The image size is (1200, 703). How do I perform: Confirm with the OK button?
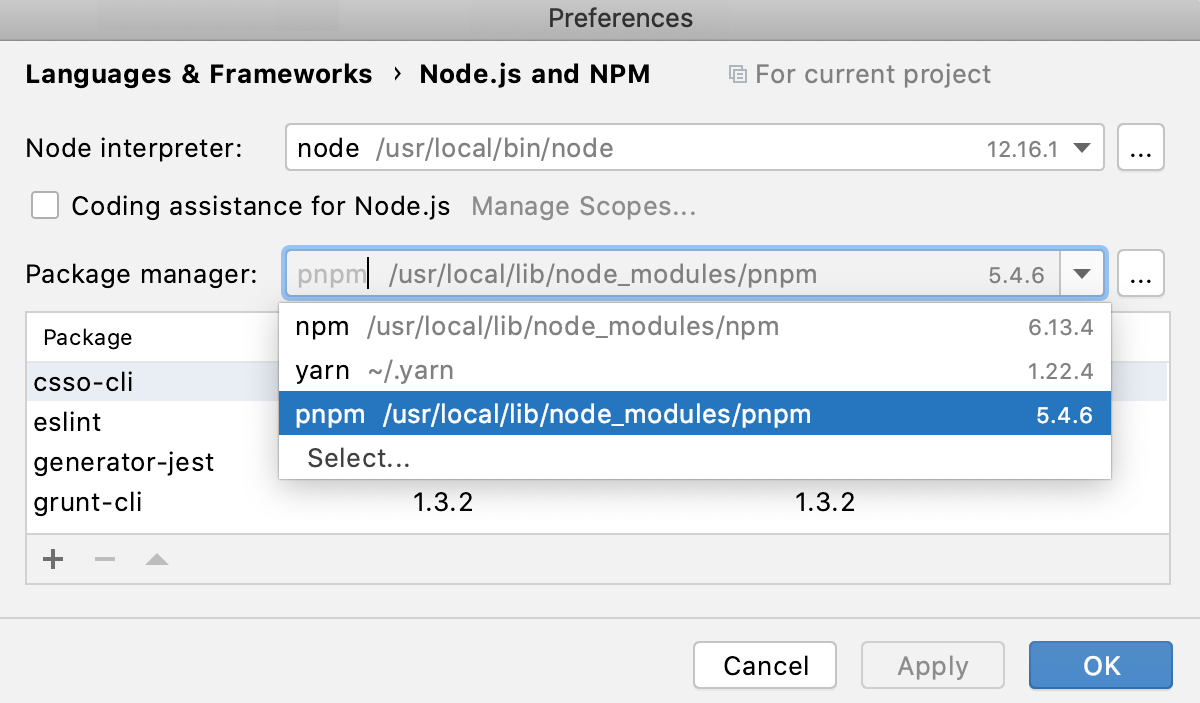point(1101,666)
